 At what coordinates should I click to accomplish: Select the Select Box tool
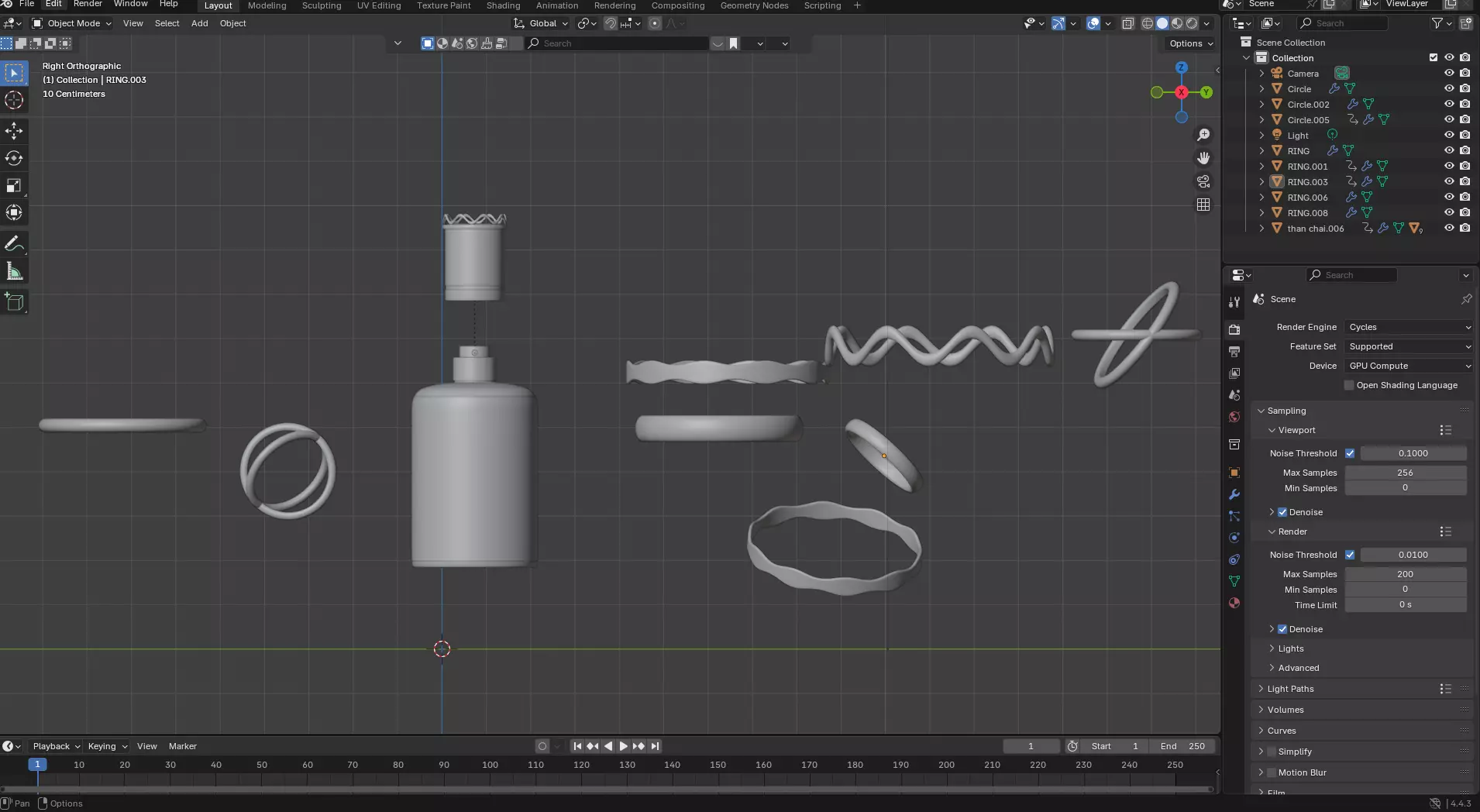click(14, 73)
